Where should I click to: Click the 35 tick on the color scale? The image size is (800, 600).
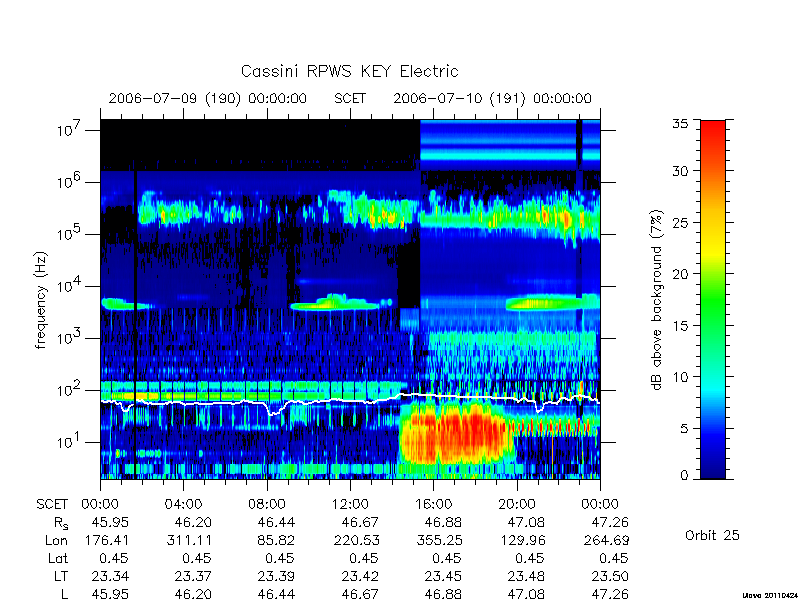[680, 124]
